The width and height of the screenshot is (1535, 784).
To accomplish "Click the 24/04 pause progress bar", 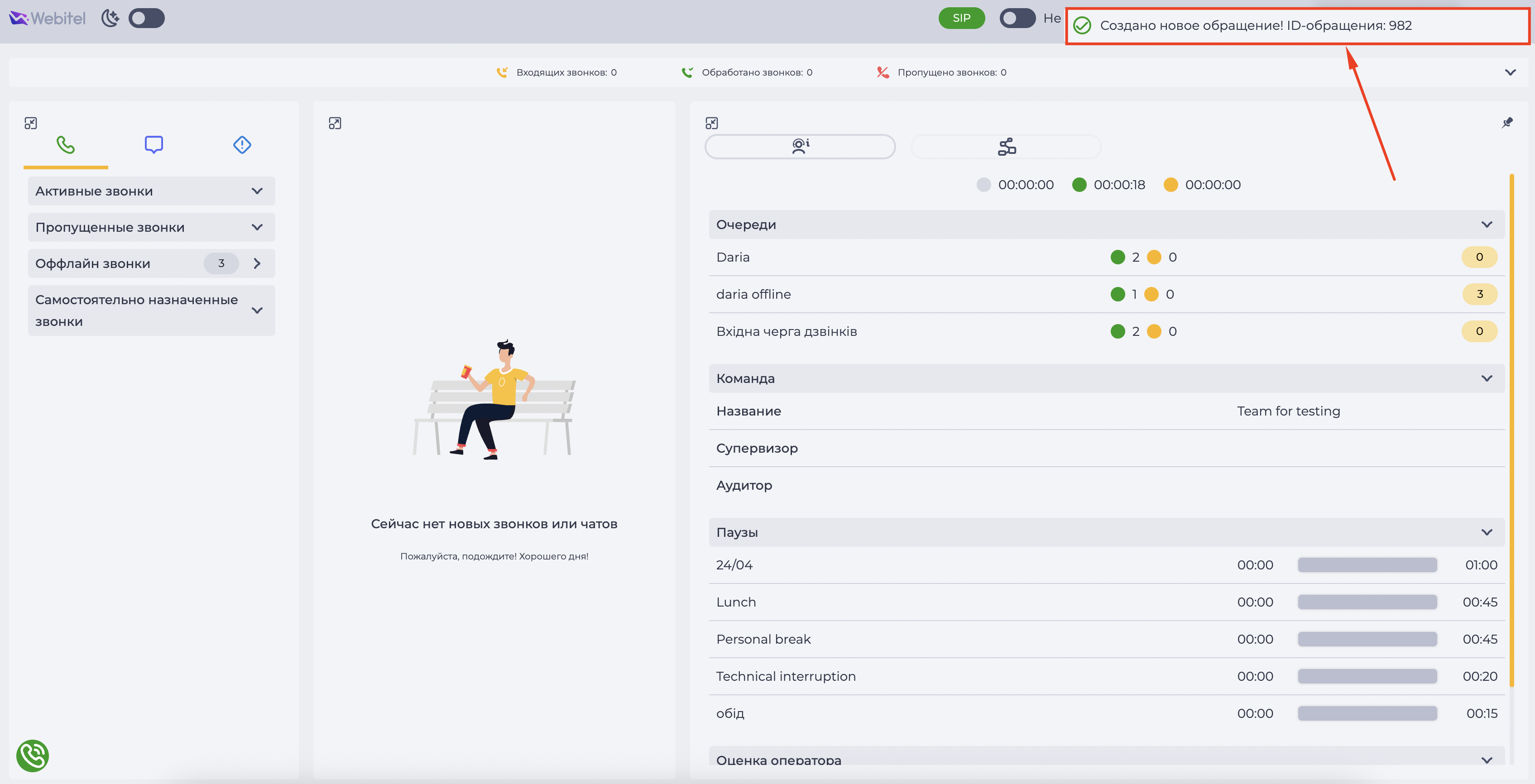I will (x=1367, y=565).
